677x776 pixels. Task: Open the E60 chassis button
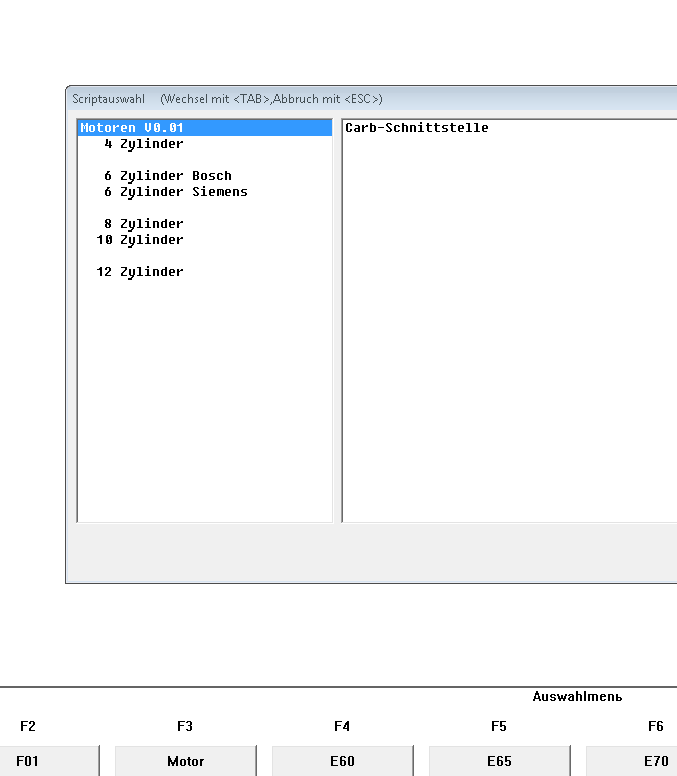pyautogui.click(x=342, y=761)
